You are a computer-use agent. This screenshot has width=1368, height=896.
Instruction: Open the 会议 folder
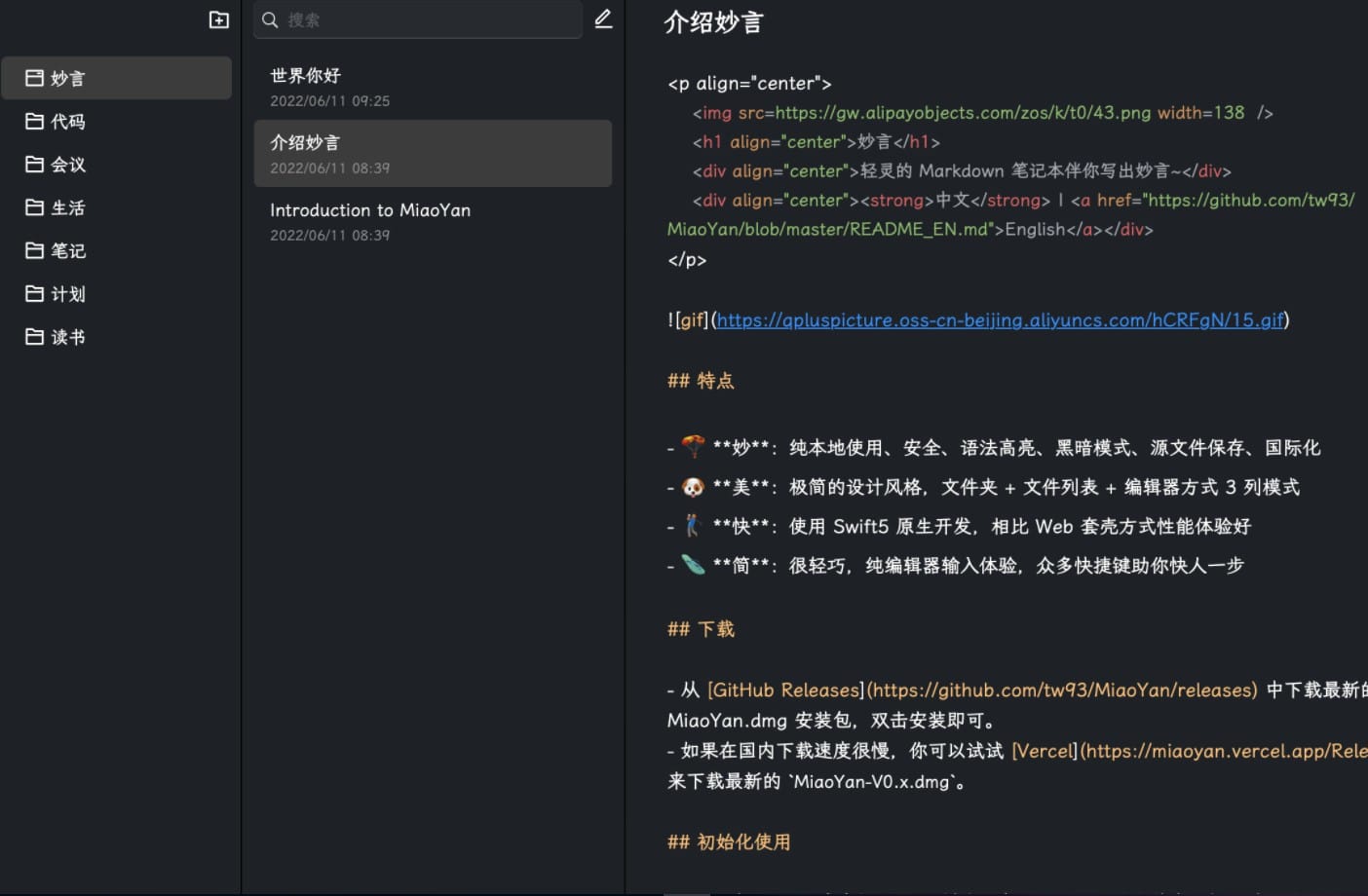pos(117,165)
